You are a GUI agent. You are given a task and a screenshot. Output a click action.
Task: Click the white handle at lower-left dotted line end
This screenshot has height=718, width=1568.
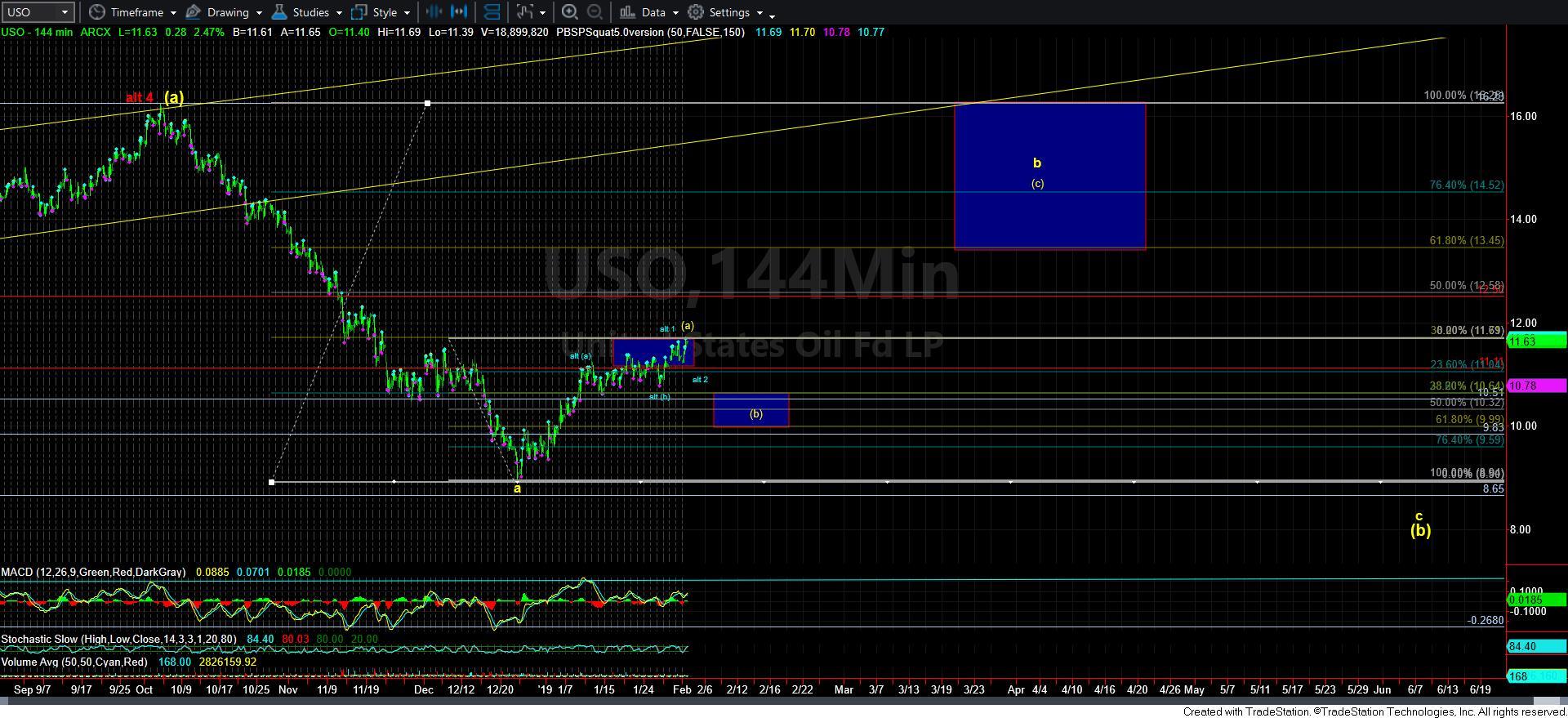[271, 482]
